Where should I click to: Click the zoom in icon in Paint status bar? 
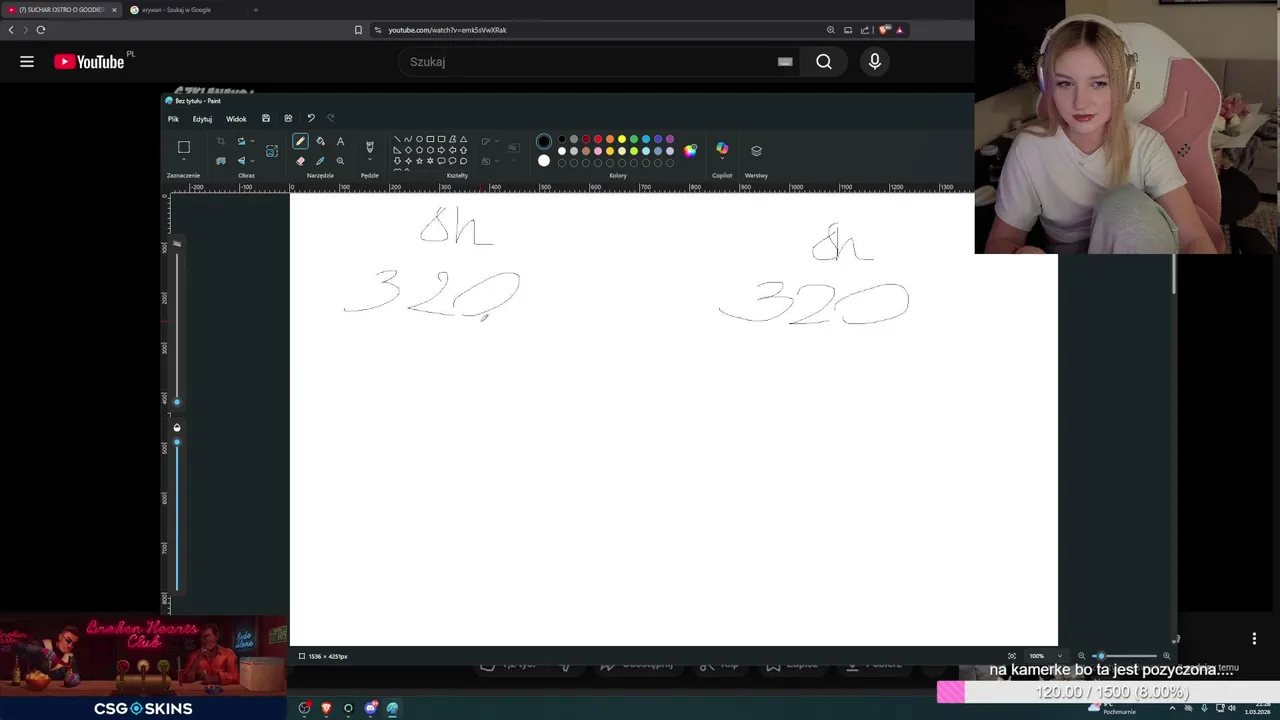point(1166,656)
